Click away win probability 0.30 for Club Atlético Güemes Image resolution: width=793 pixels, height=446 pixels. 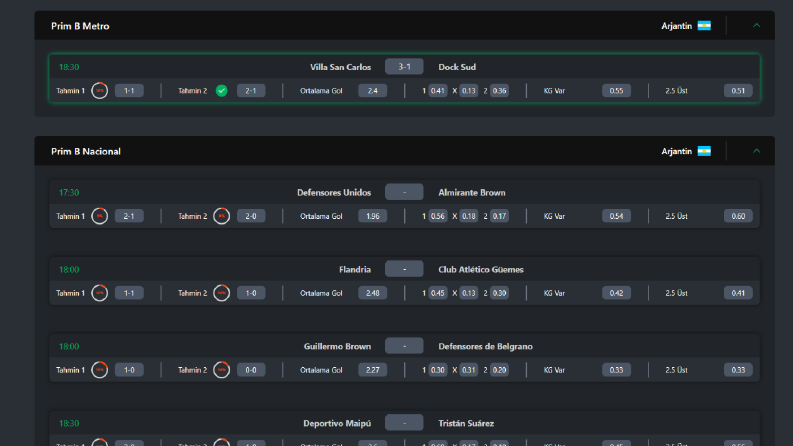click(x=499, y=293)
